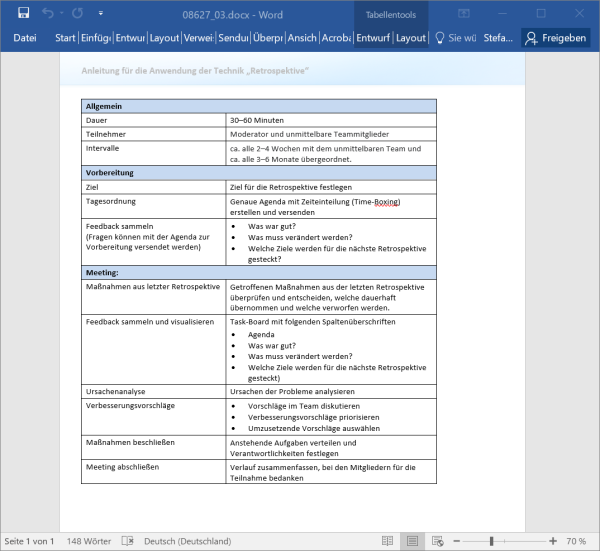
Task: Open the undo history dropdown arrow
Action: [60, 14]
